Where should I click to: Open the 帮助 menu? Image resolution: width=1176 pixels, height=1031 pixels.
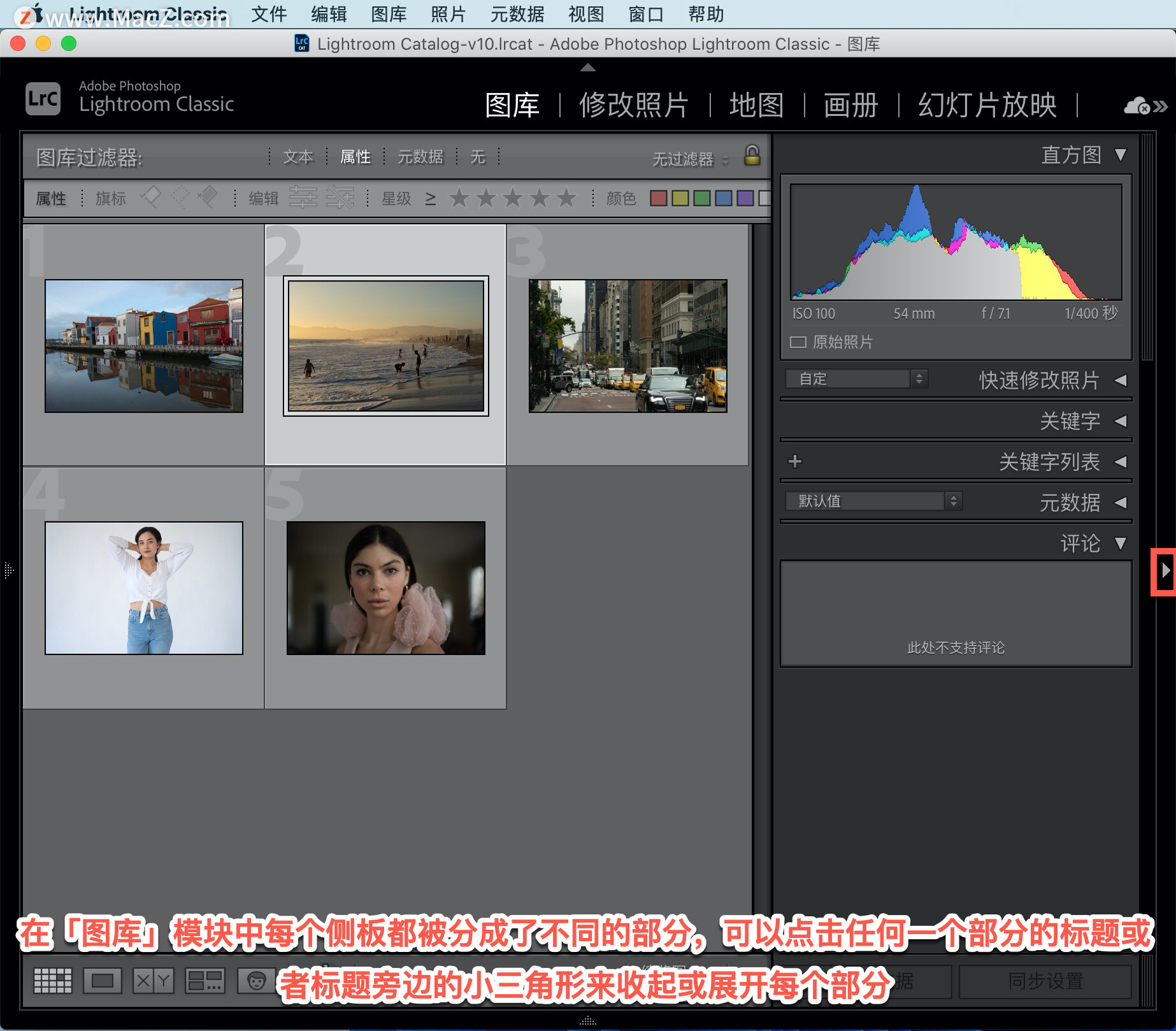[706, 14]
